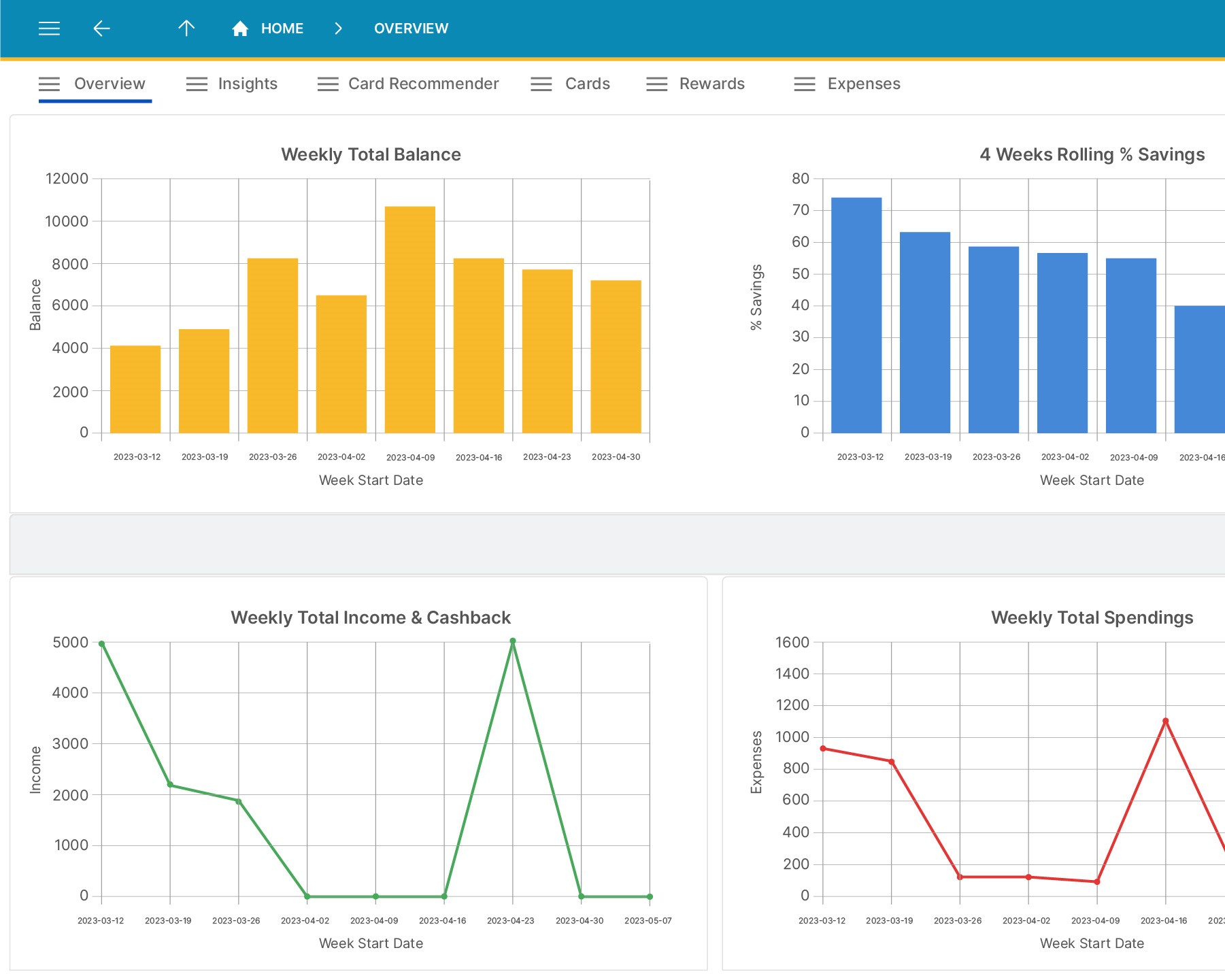Click the icon beside Card Recommender
This screenshot has width=1225, height=980.
[x=328, y=84]
